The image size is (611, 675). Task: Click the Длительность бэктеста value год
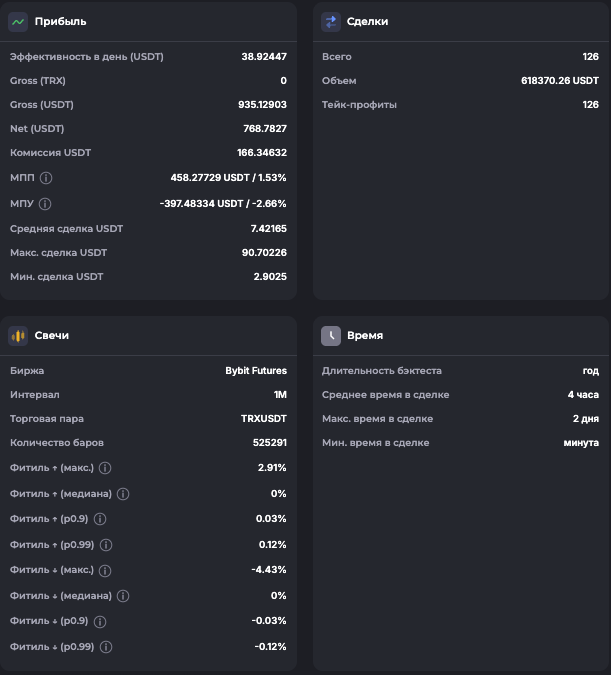pos(590,371)
